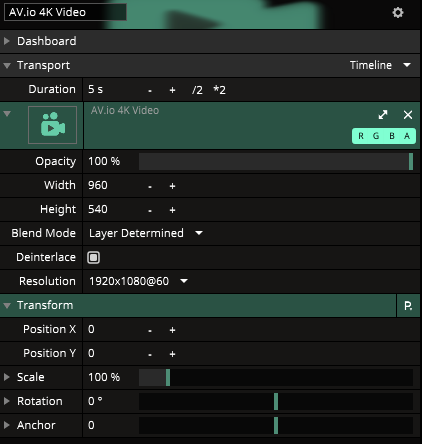Image resolution: width=422 pixels, height=444 pixels.
Task: Expand the Scale parameter
Action: pos(7,377)
